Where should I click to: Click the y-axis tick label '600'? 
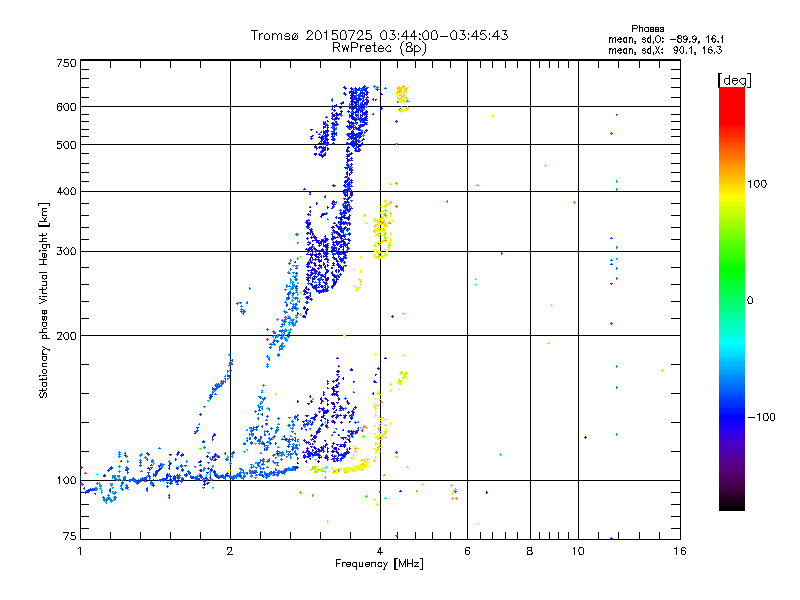click(67, 107)
